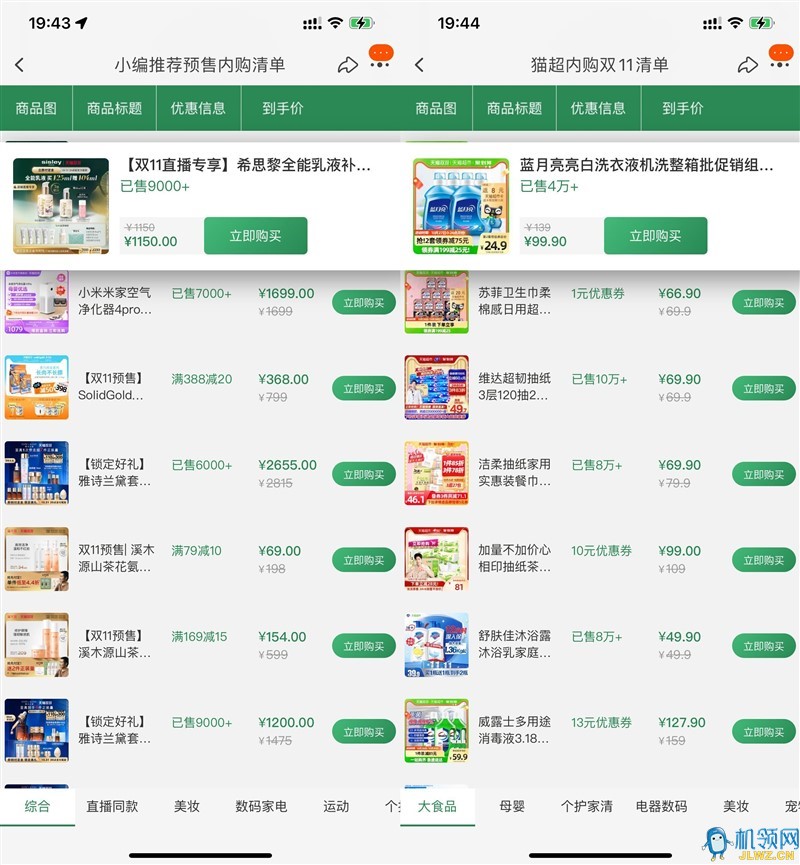Tap 立即购买 for 蓝月亮洗衣液
The image size is (800, 865).
pyautogui.click(x=655, y=236)
